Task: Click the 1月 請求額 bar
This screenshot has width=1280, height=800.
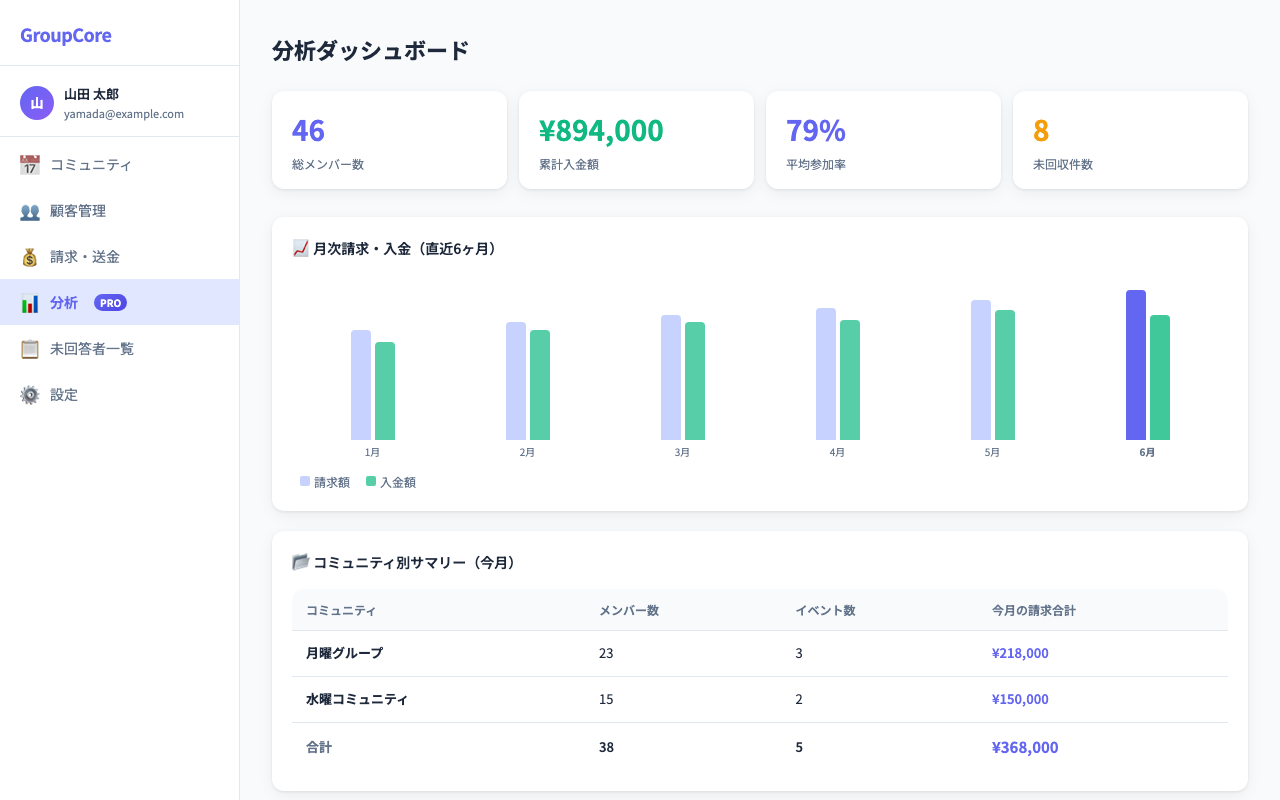Action: point(361,385)
